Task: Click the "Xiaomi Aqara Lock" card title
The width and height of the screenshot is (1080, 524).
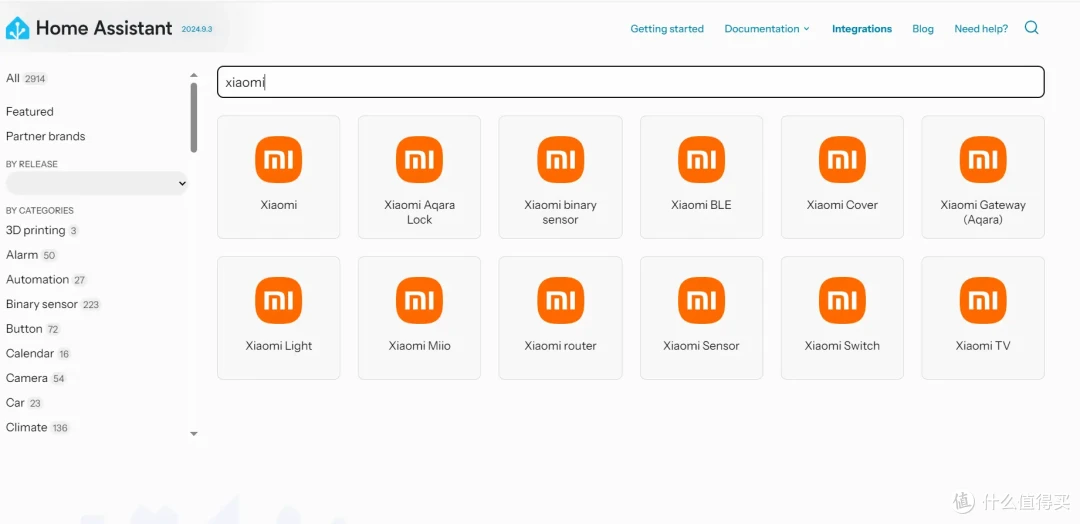Action: pyautogui.click(x=419, y=212)
